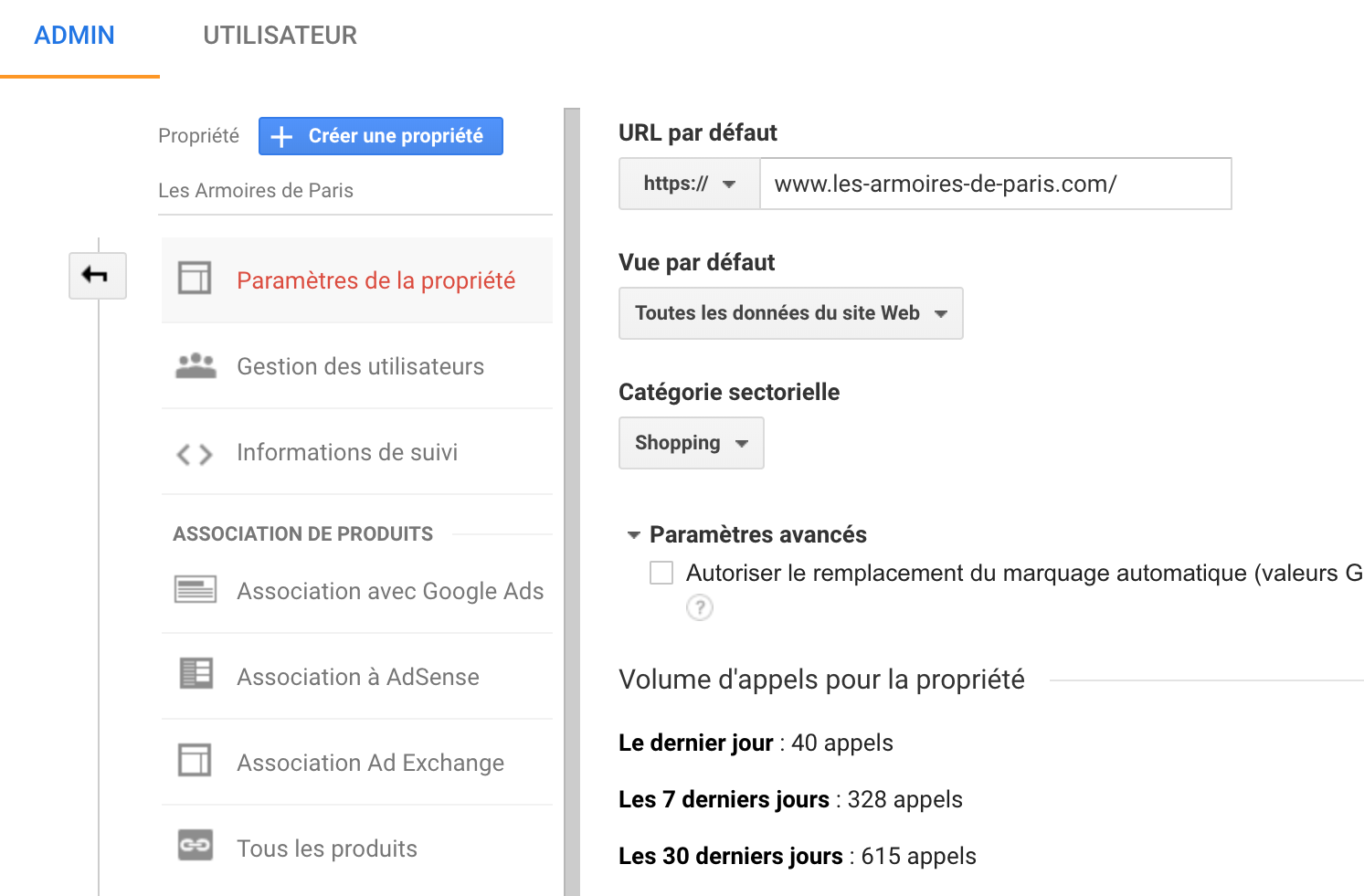Click the Informations de suivi code brackets icon
1364x896 pixels.
pos(195,454)
